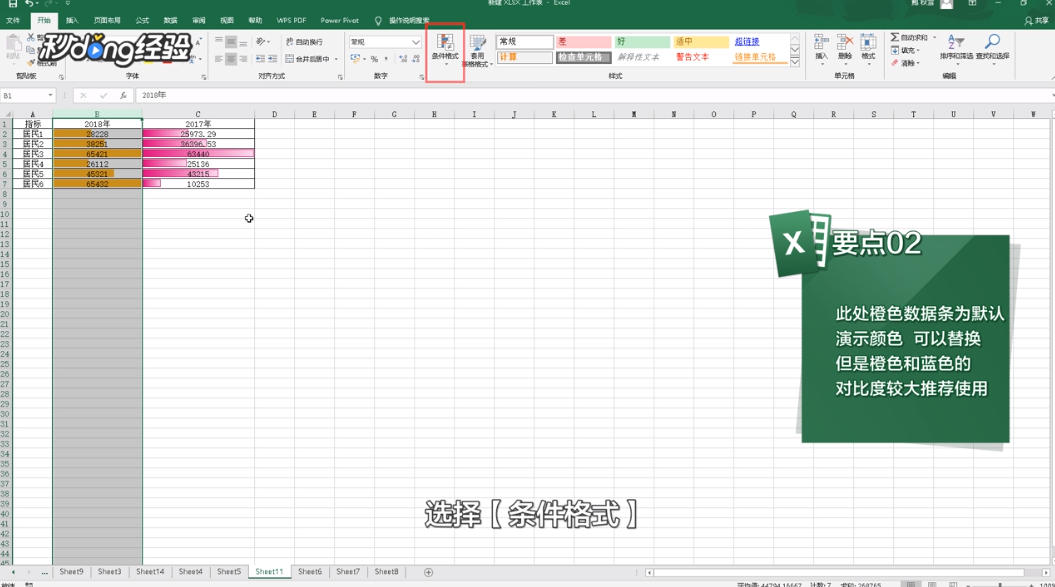The width and height of the screenshot is (1055, 587).
Task: Open the Name Box dropdown arrow
Action: coord(50,96)
